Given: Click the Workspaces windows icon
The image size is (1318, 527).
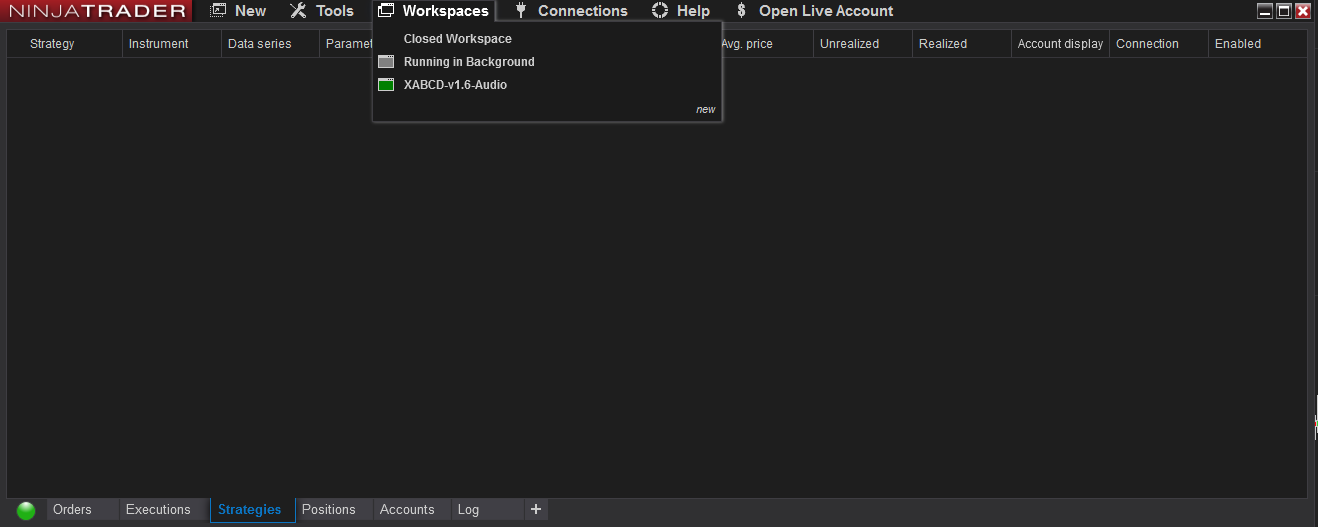Looking at the screenshot, I should point(386,11).
